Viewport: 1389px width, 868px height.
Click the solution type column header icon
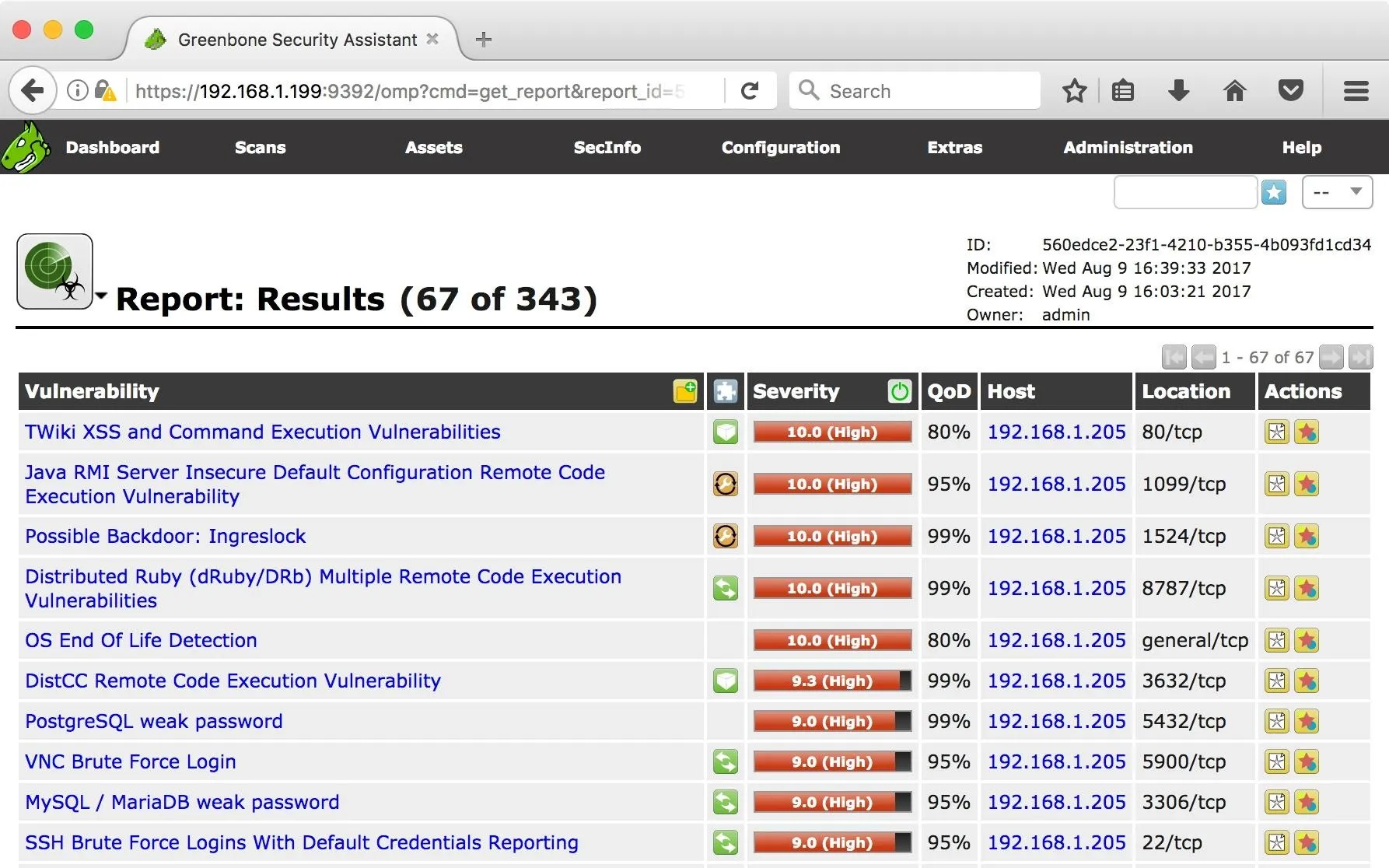[x=726, y=391]
